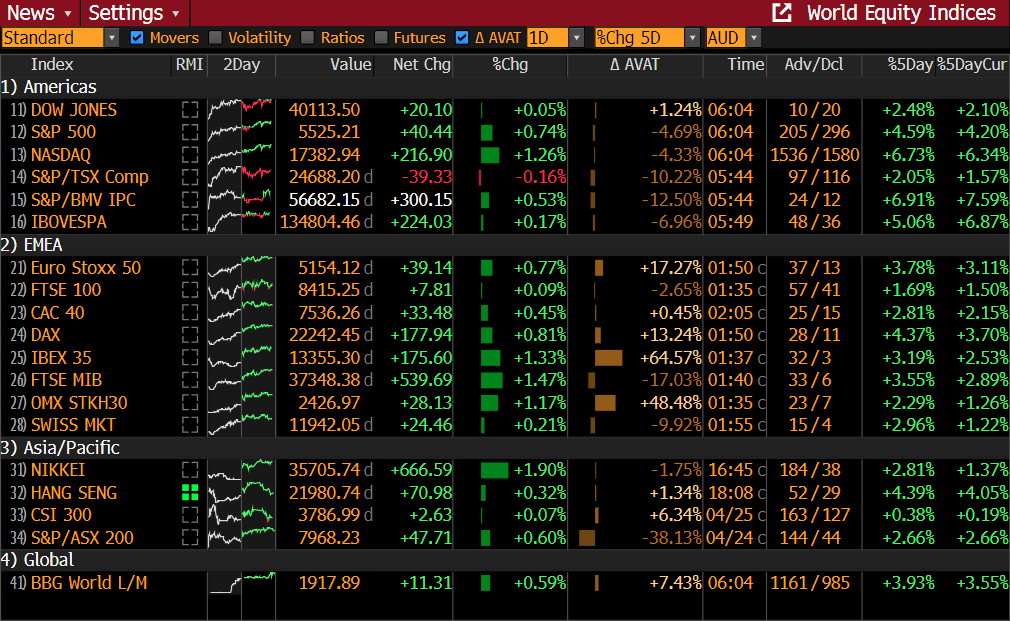
Task: Open the FTSE 100 index row
Action: (66, 290)
